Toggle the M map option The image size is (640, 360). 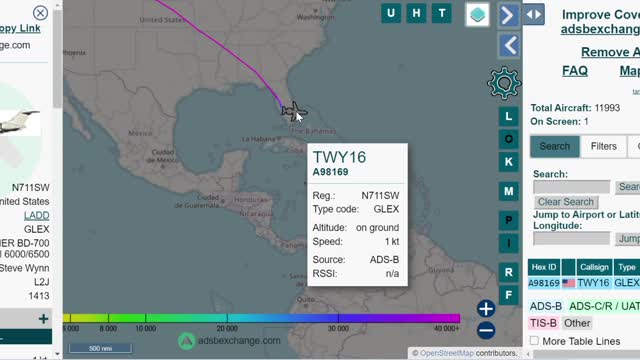click(x=509, y=191)
